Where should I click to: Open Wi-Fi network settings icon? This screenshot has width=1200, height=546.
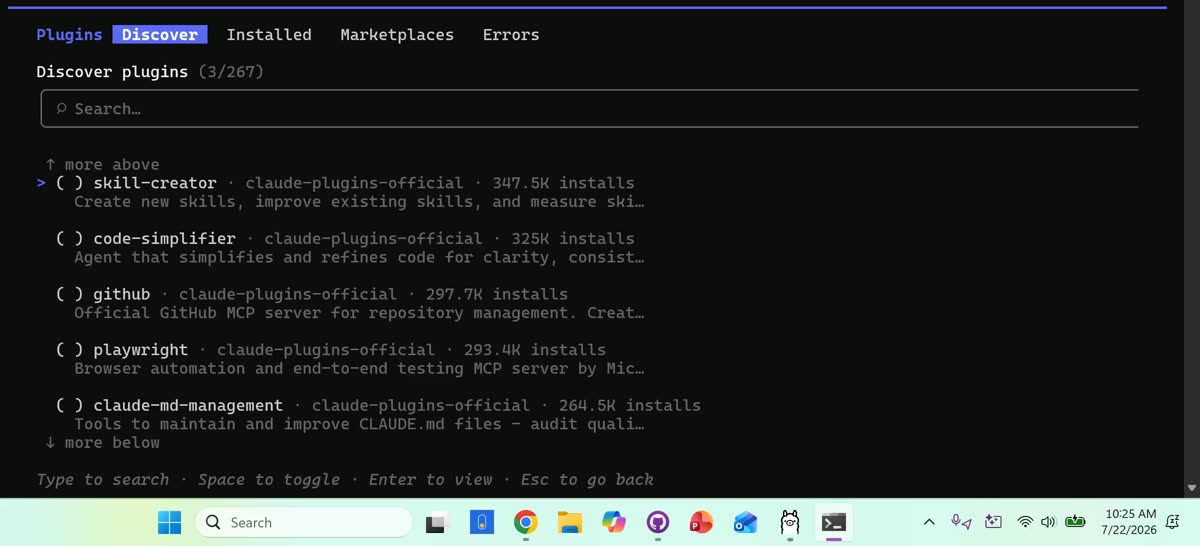(1025, 522)
